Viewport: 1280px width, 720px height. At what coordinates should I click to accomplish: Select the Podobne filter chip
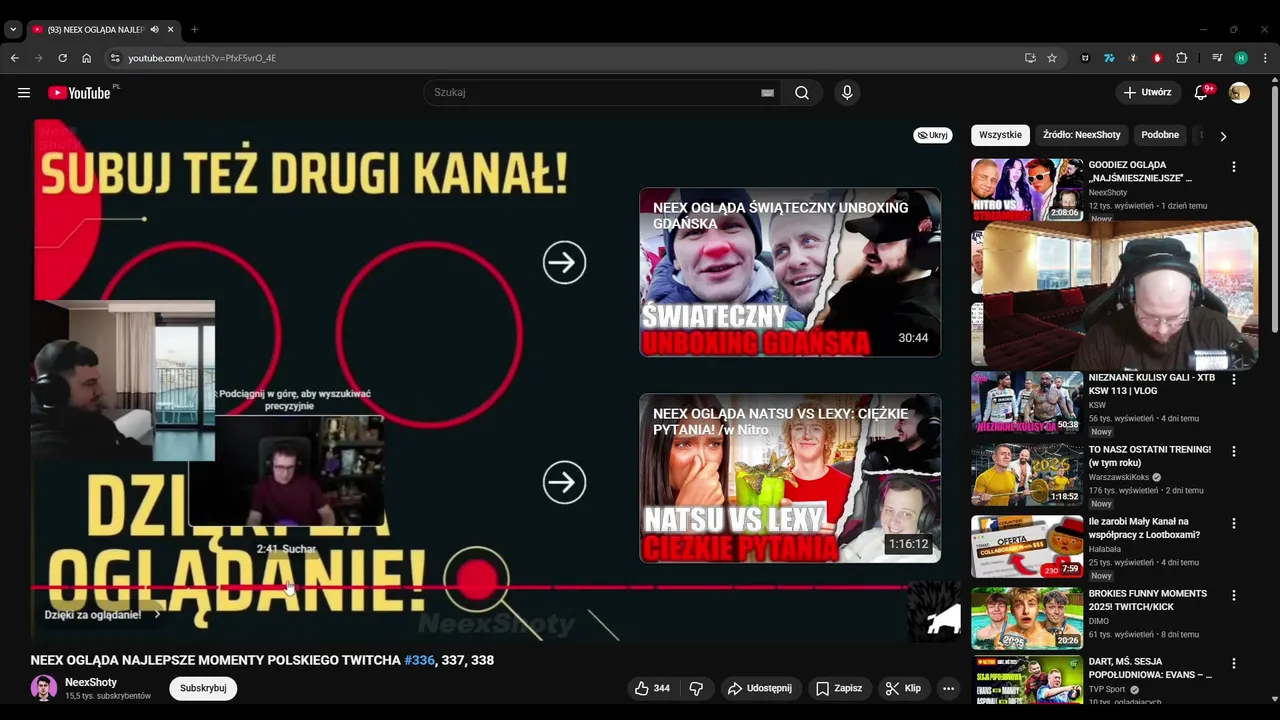(1160, 135)
